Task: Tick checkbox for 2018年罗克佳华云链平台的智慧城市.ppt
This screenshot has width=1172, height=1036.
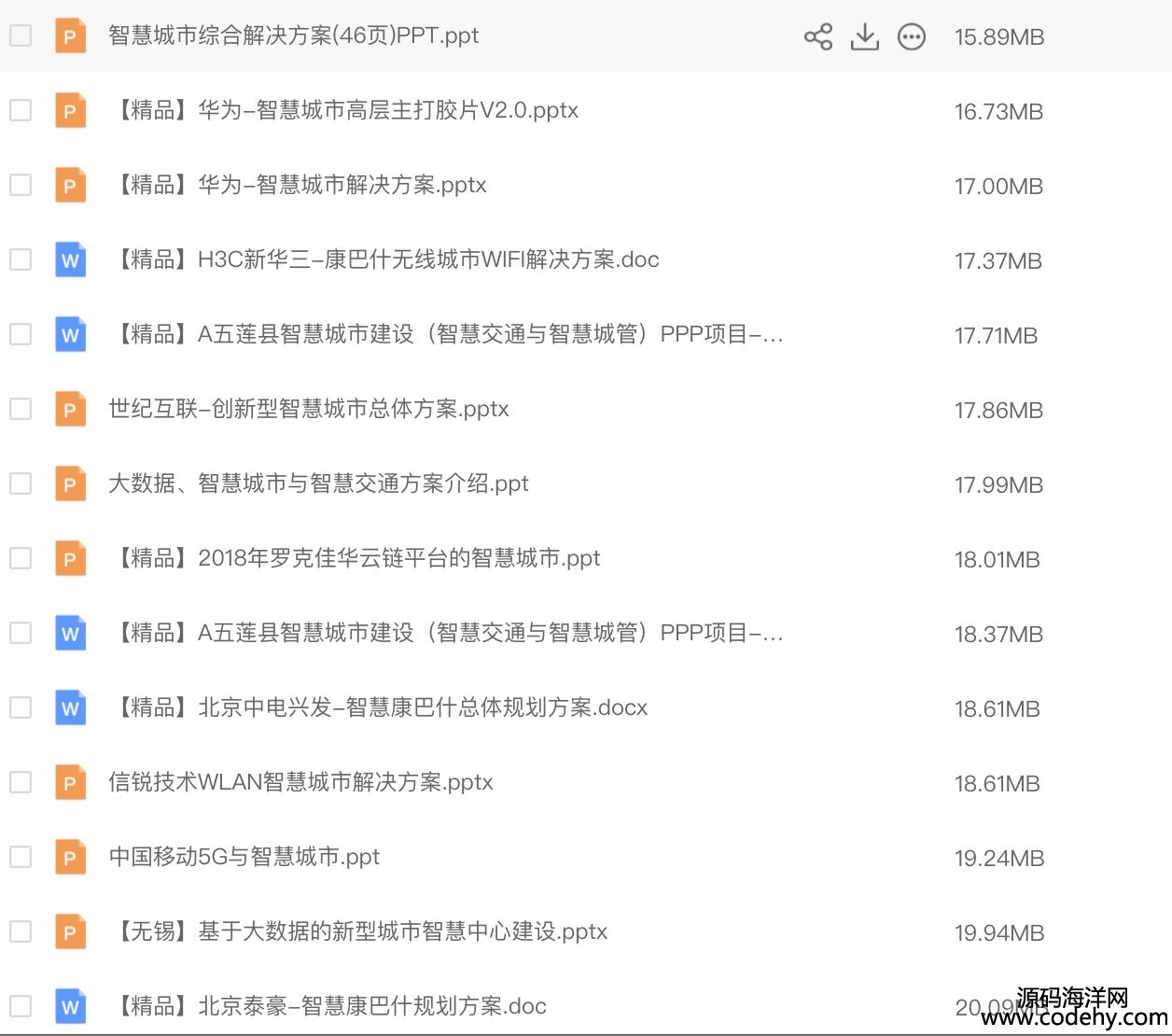Action: [21, 558]
